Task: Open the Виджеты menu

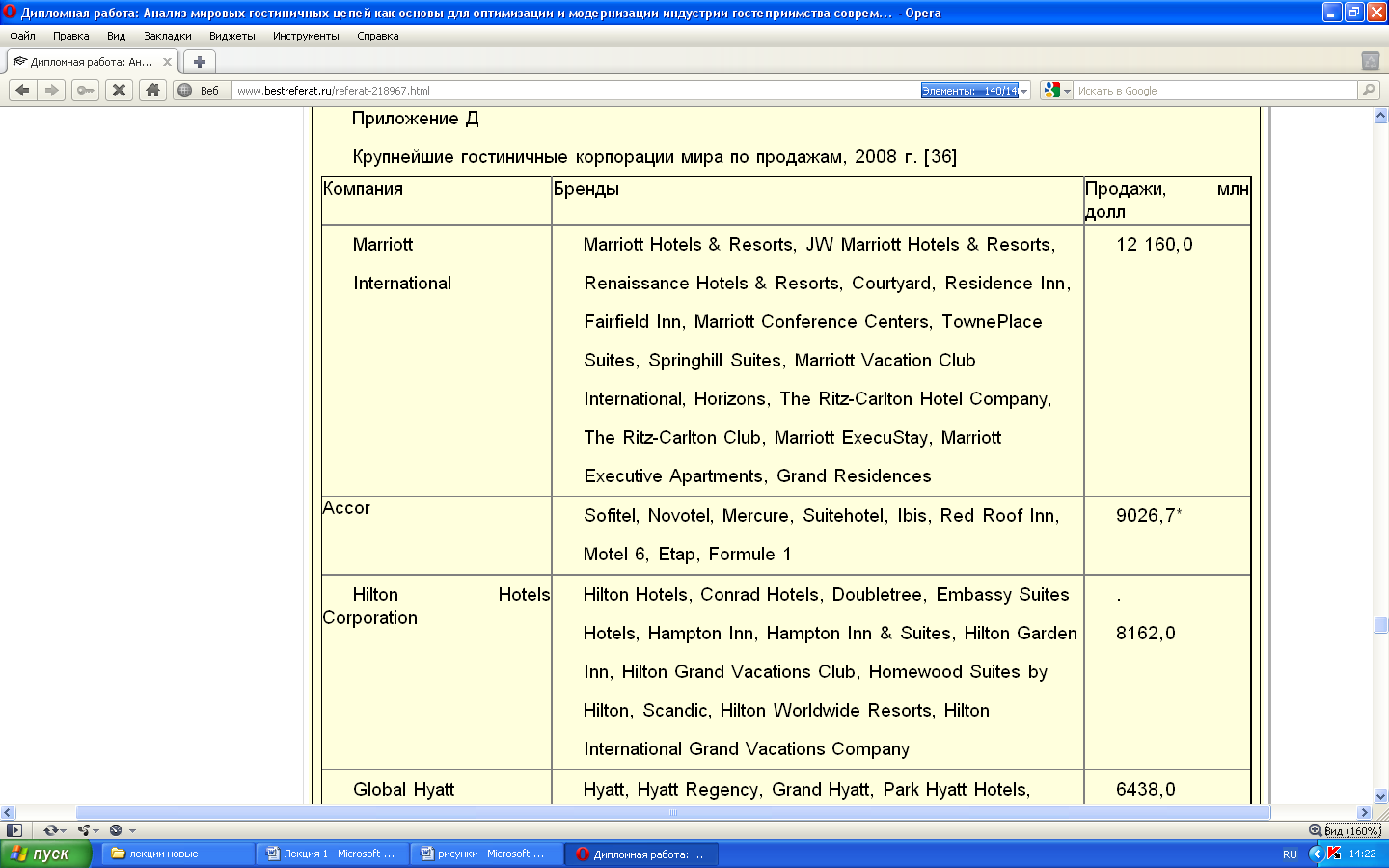Action: pyautogui.click(x=231, y=36)
